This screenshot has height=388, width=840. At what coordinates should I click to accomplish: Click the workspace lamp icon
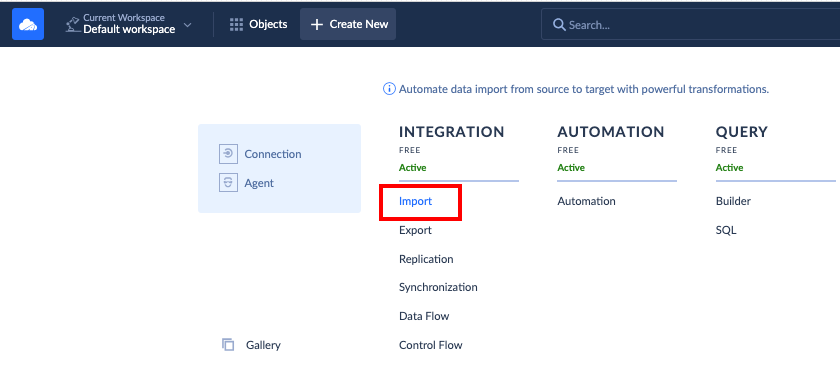[72, 24]
